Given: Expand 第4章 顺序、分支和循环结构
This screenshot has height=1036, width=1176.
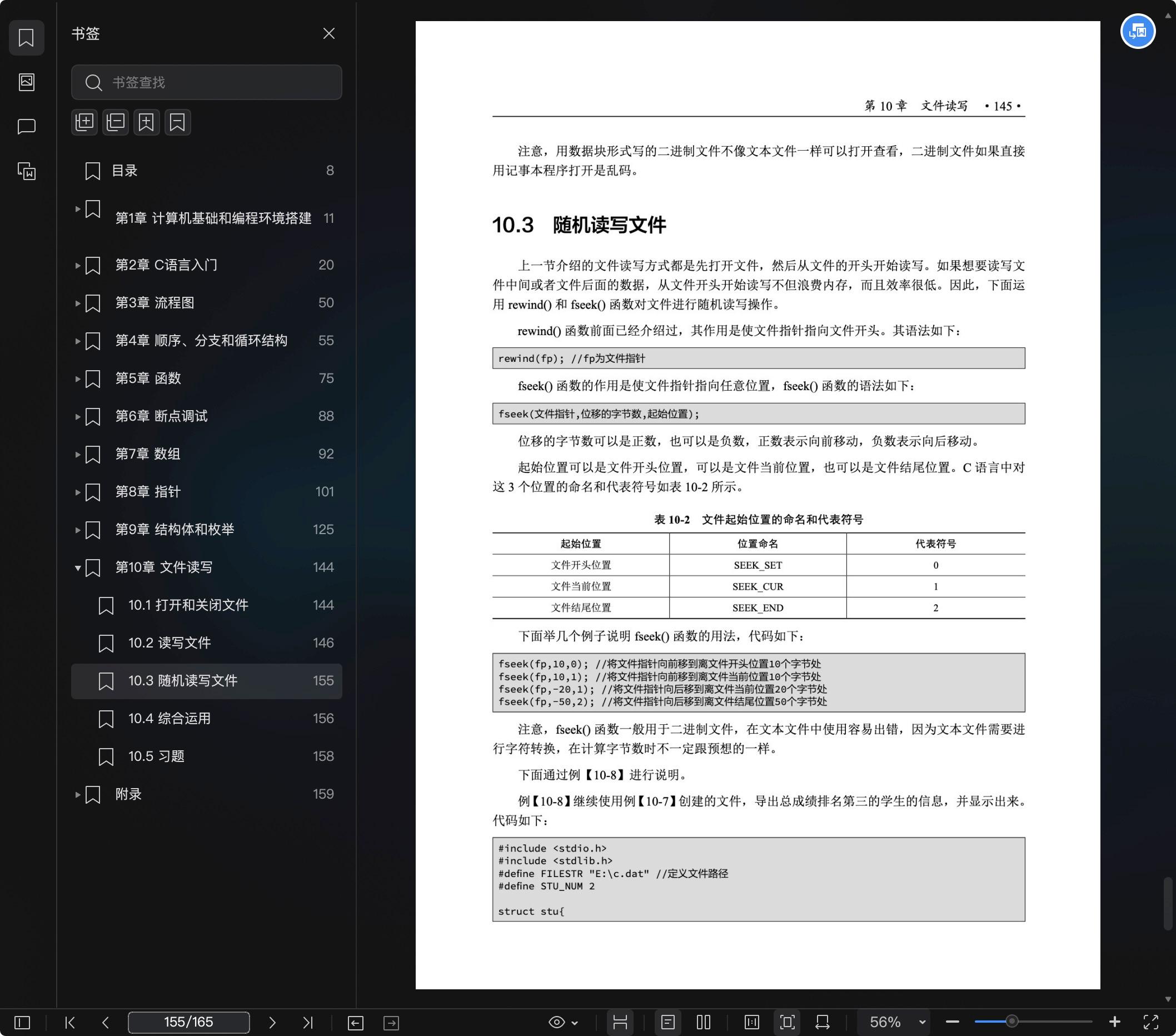Looking at the screenshot, I should point(77,341).
